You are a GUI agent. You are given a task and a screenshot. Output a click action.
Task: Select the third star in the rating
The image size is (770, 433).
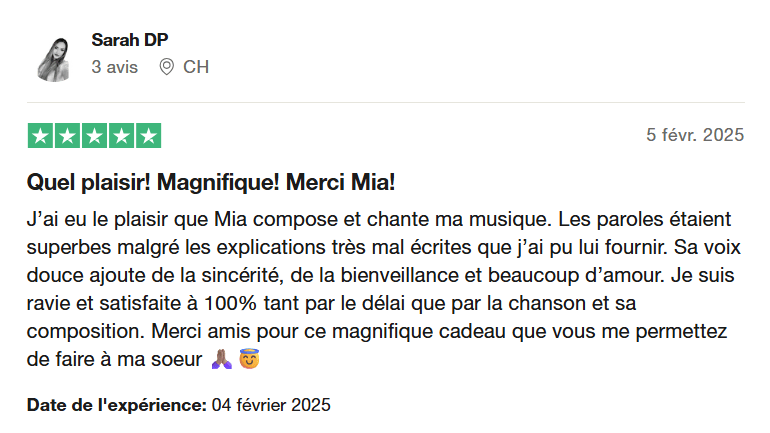coord(94,136)
